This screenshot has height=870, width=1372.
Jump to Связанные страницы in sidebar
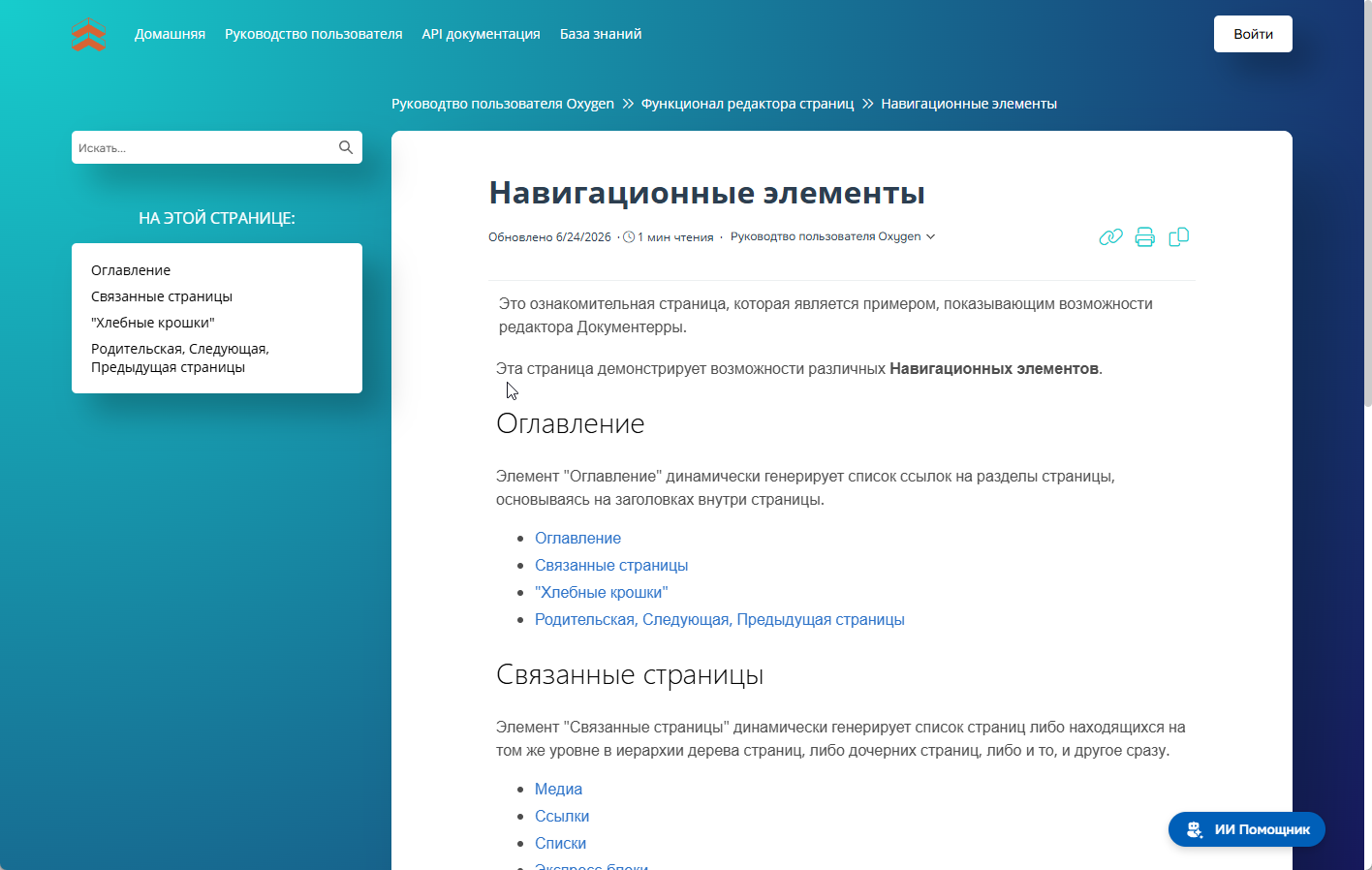coord(162,296)
